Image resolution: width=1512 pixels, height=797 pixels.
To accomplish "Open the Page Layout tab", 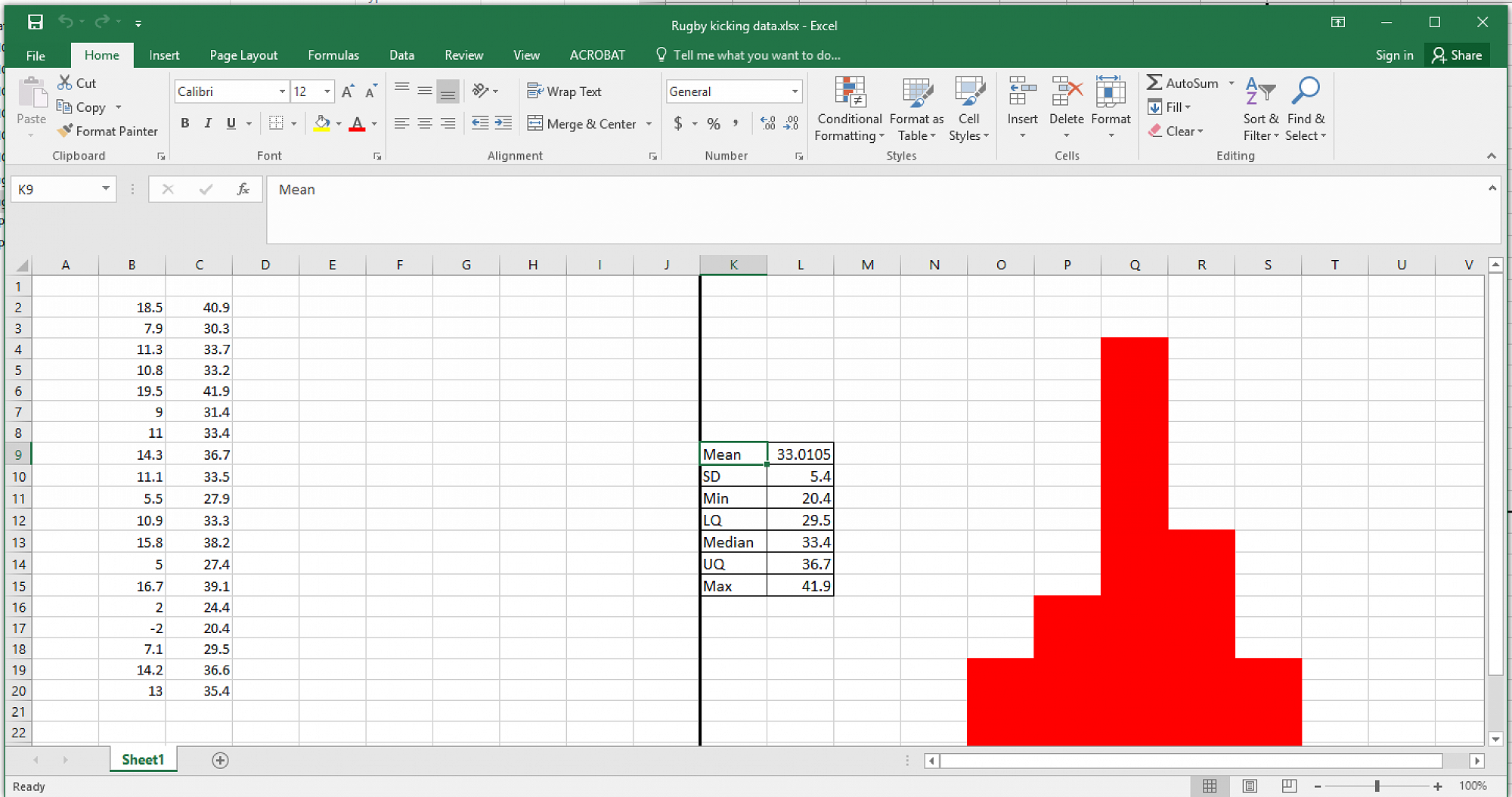I will click(x=243, y=55).
